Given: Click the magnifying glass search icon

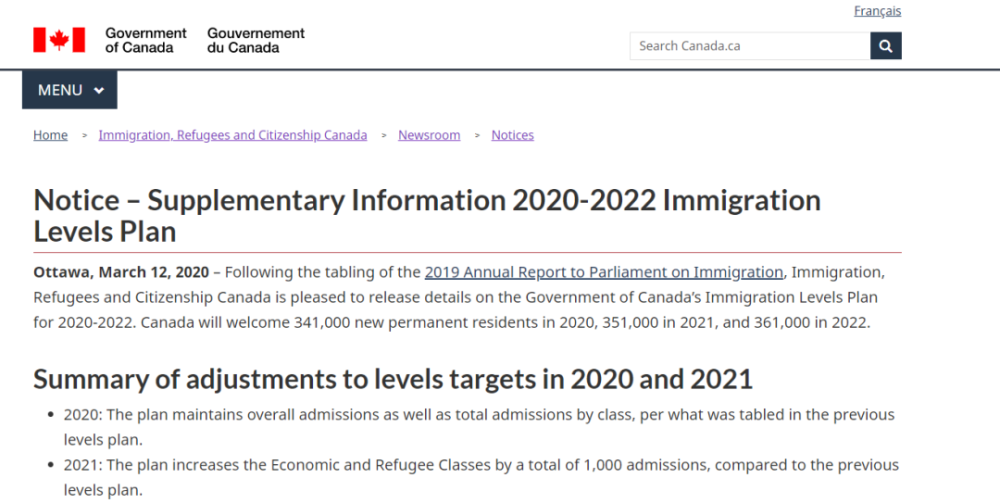Looking at the screenshot, I should pos(886,46).
